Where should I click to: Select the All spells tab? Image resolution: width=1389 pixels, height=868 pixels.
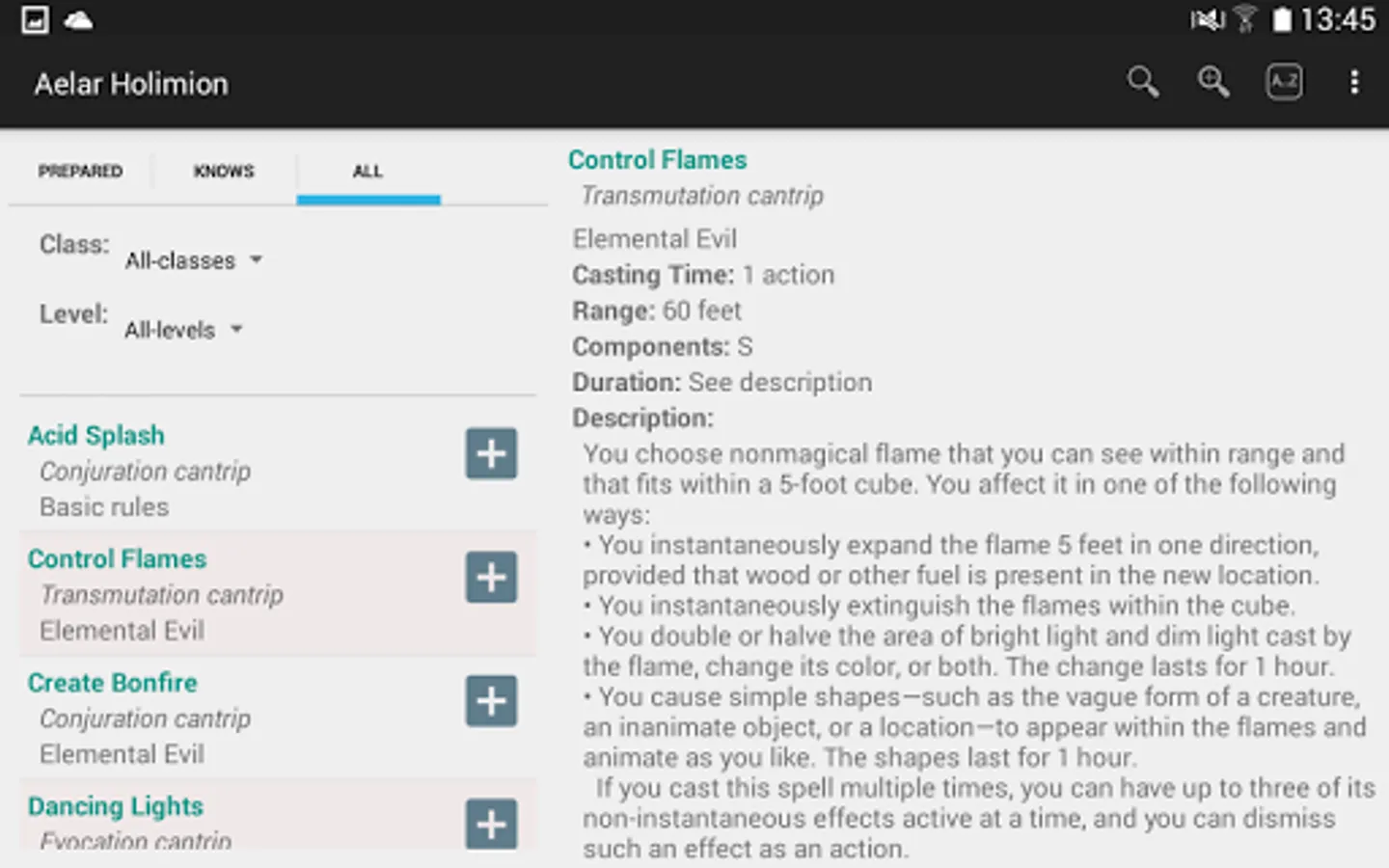pyautogui.click(x=368, y=172)
